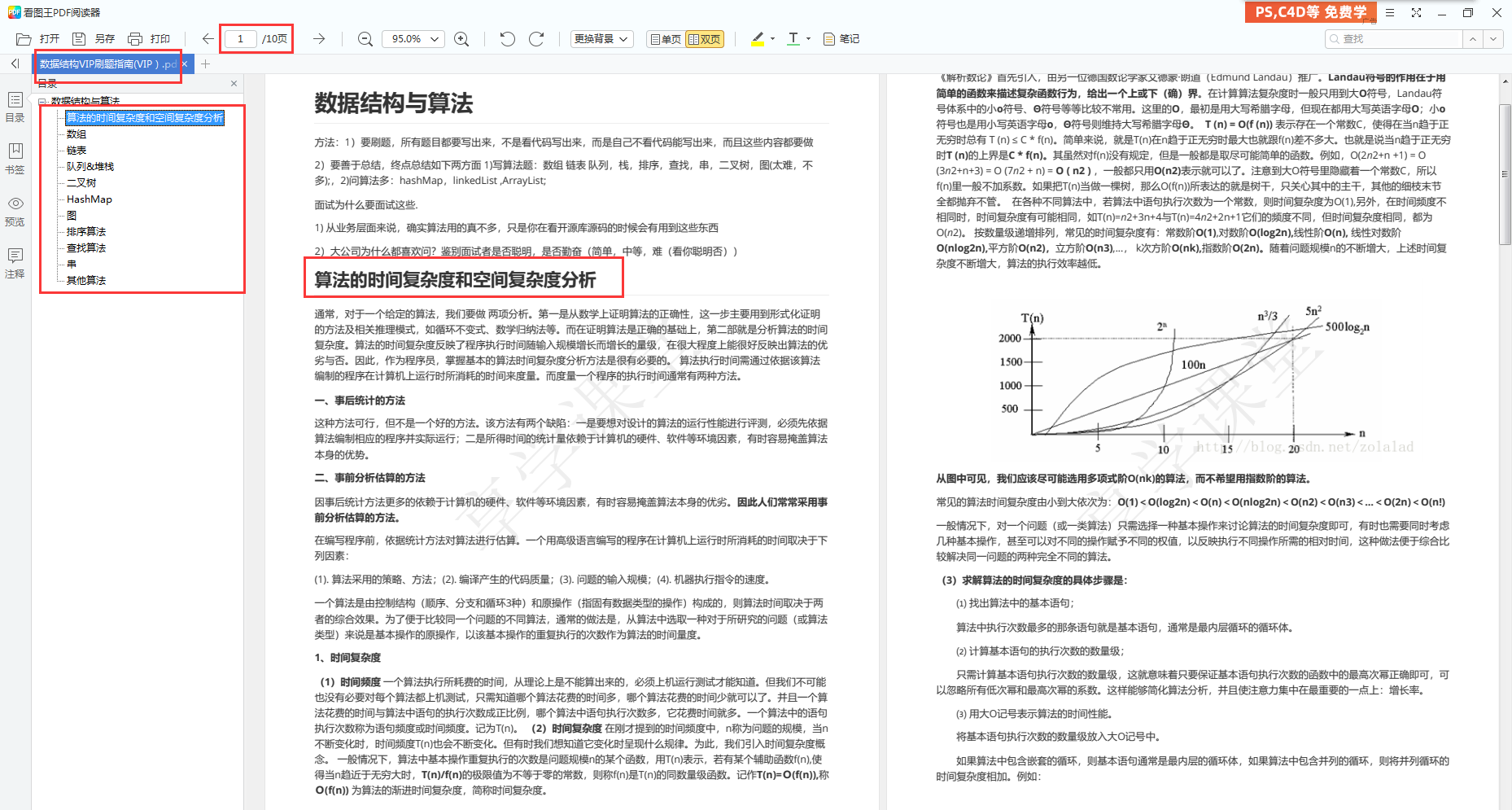The height and width of the screenshot is (810, 1512).
Task: Open highlighter color dropdown arrow
Action: pos(772,39)
